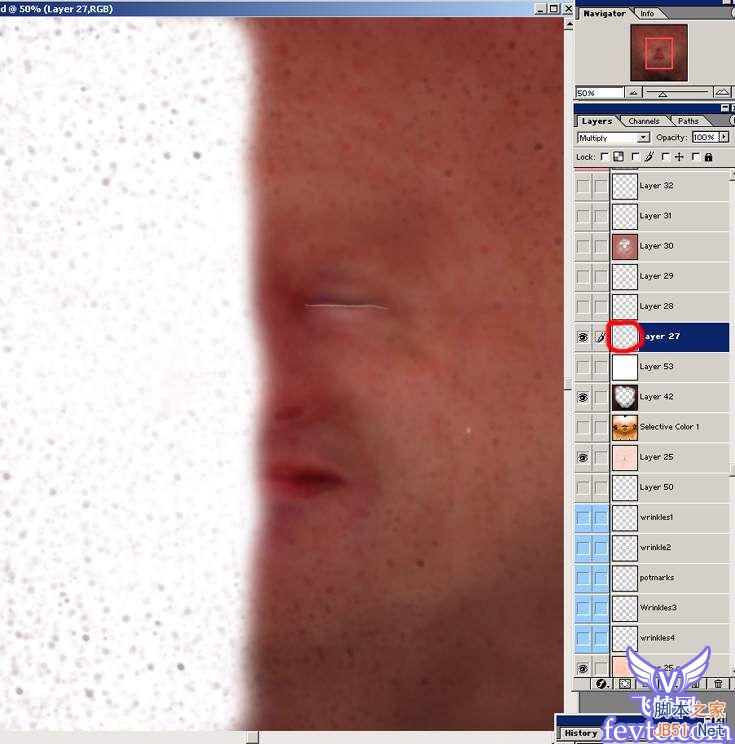Show Layer 53 by clicking its visibility box
The image size is (735, 744).
(583, 367)
